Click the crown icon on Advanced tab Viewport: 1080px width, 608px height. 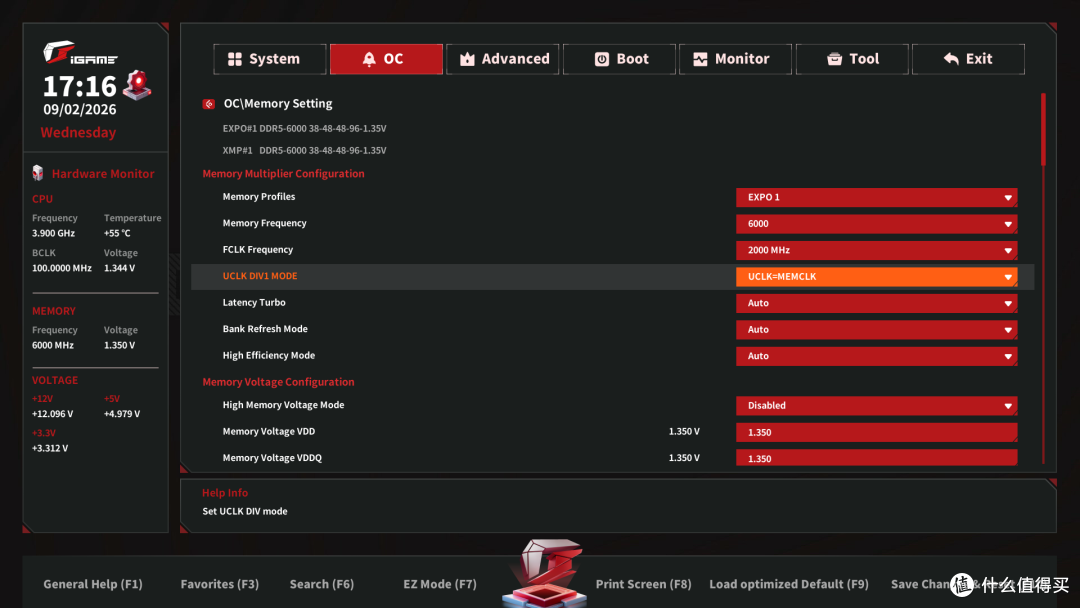[467, 59]
